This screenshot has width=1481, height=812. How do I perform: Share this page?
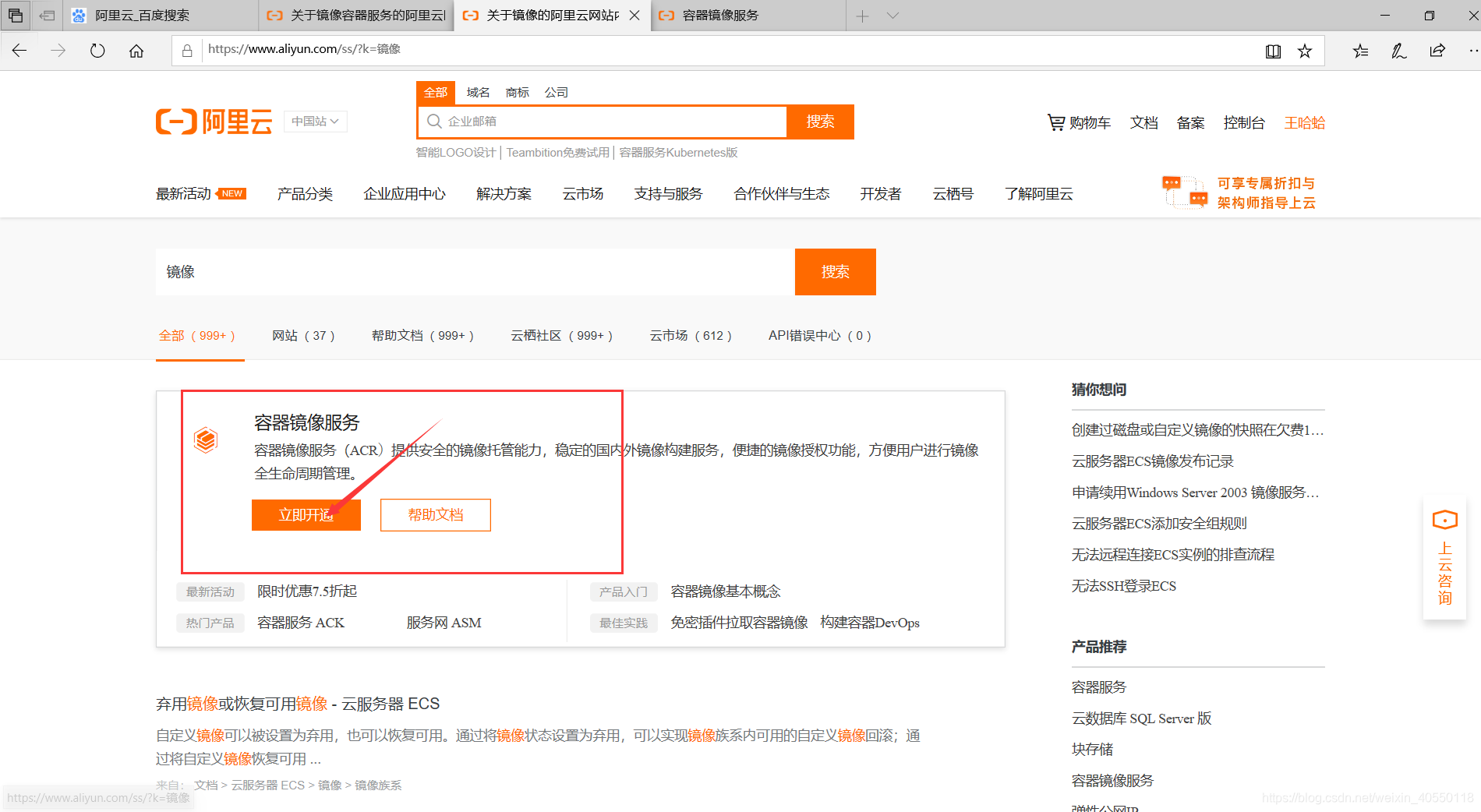click(1437, 51)
